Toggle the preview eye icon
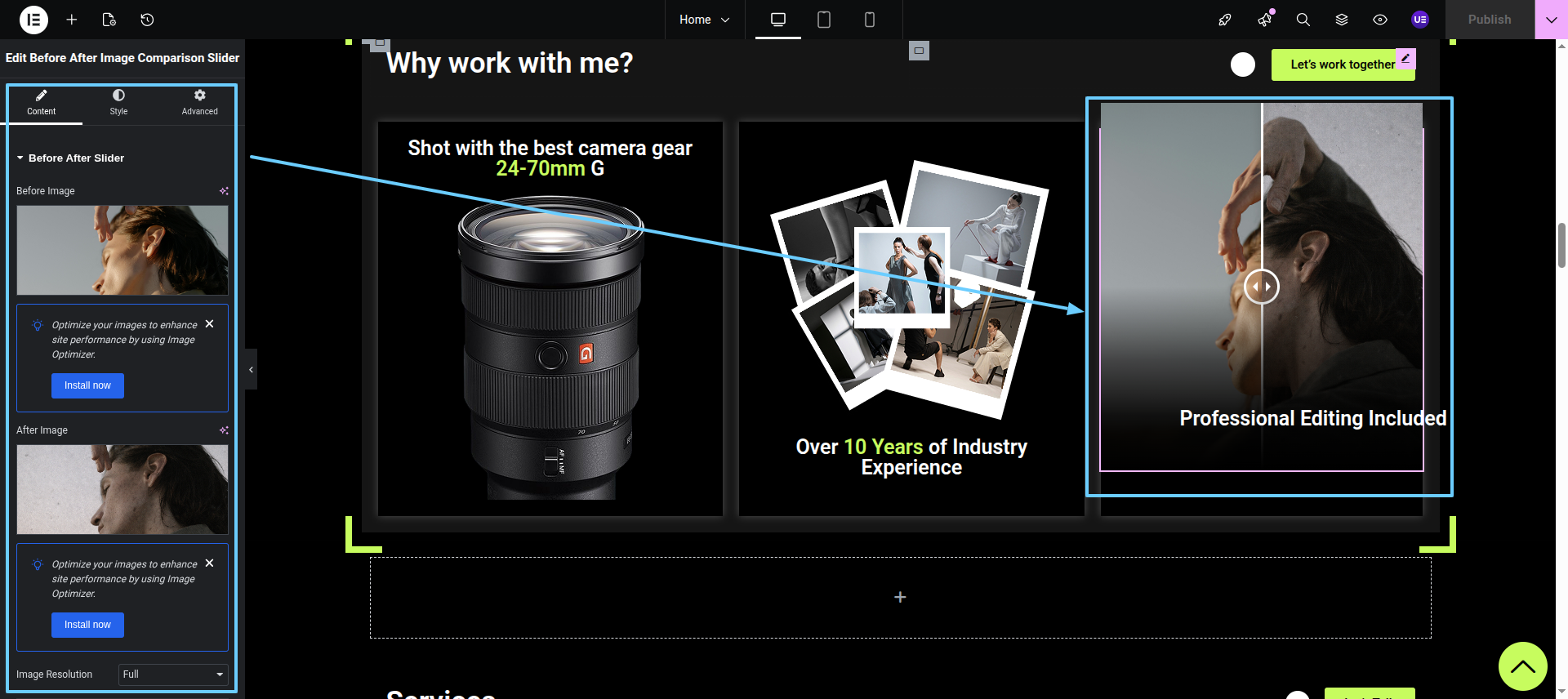 (x=1379, y=20)
